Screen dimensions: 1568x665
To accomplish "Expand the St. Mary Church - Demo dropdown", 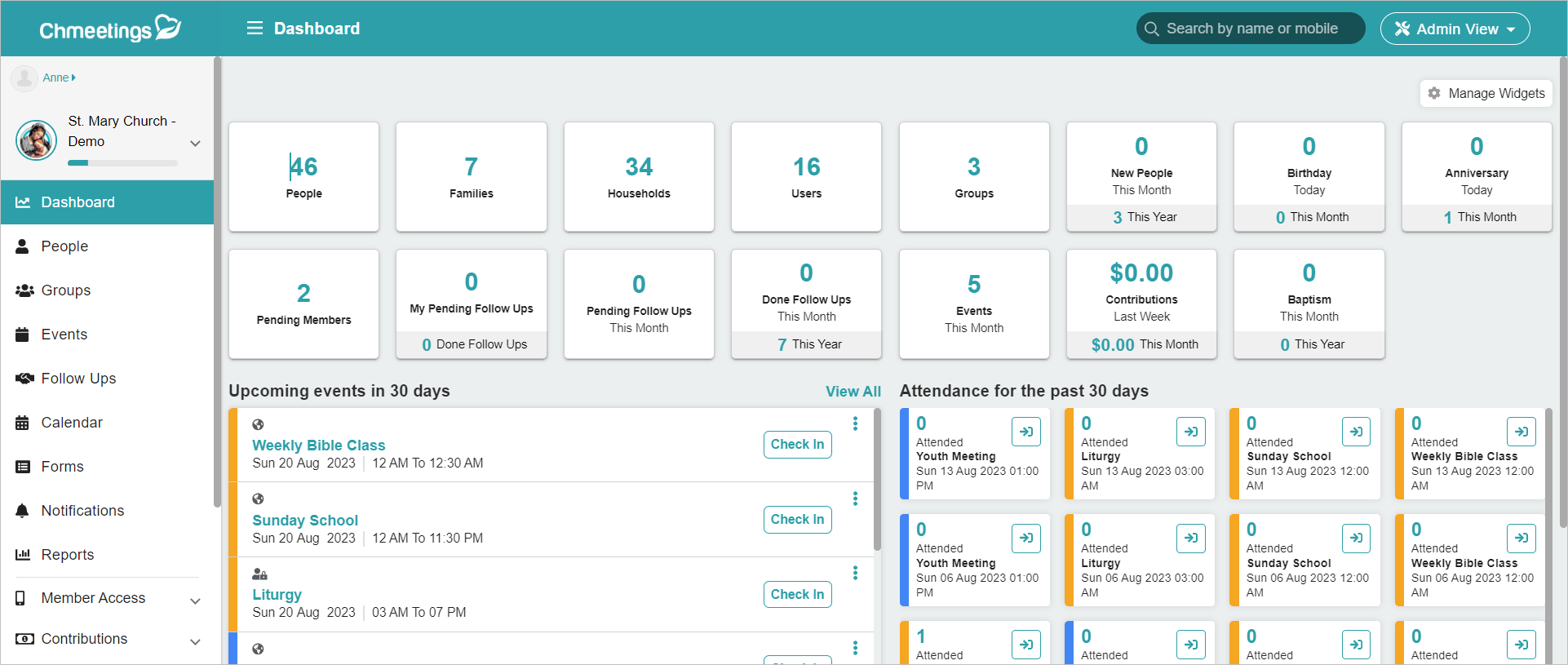I will [x=195, y=143].
